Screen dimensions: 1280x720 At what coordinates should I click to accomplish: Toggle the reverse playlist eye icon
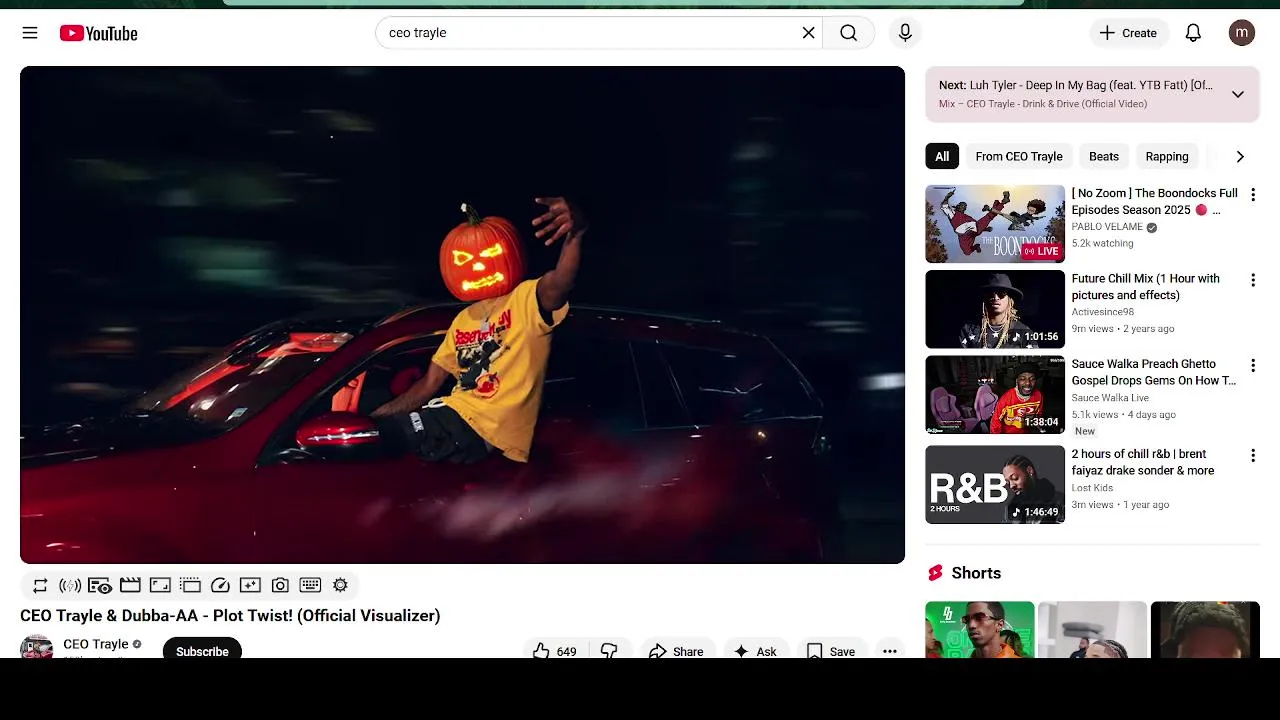point(100,585)
